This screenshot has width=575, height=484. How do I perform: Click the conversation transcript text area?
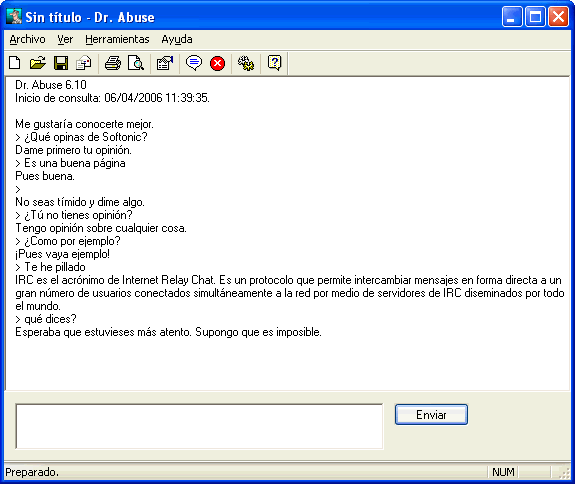[288, 234]
